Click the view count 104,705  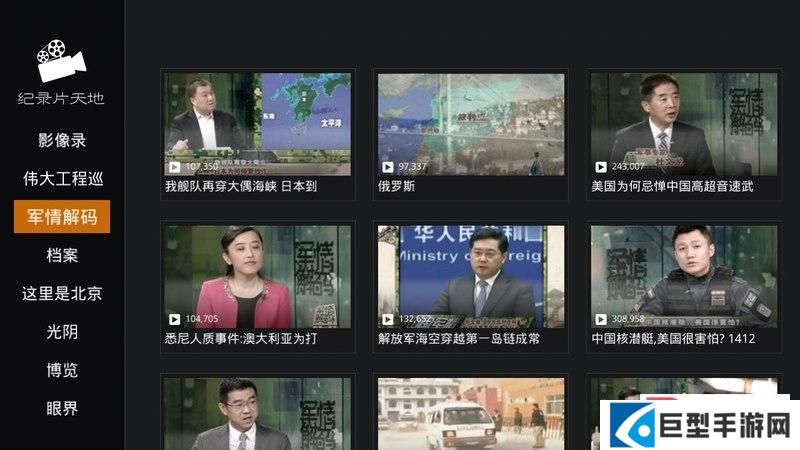coord(202,319)
